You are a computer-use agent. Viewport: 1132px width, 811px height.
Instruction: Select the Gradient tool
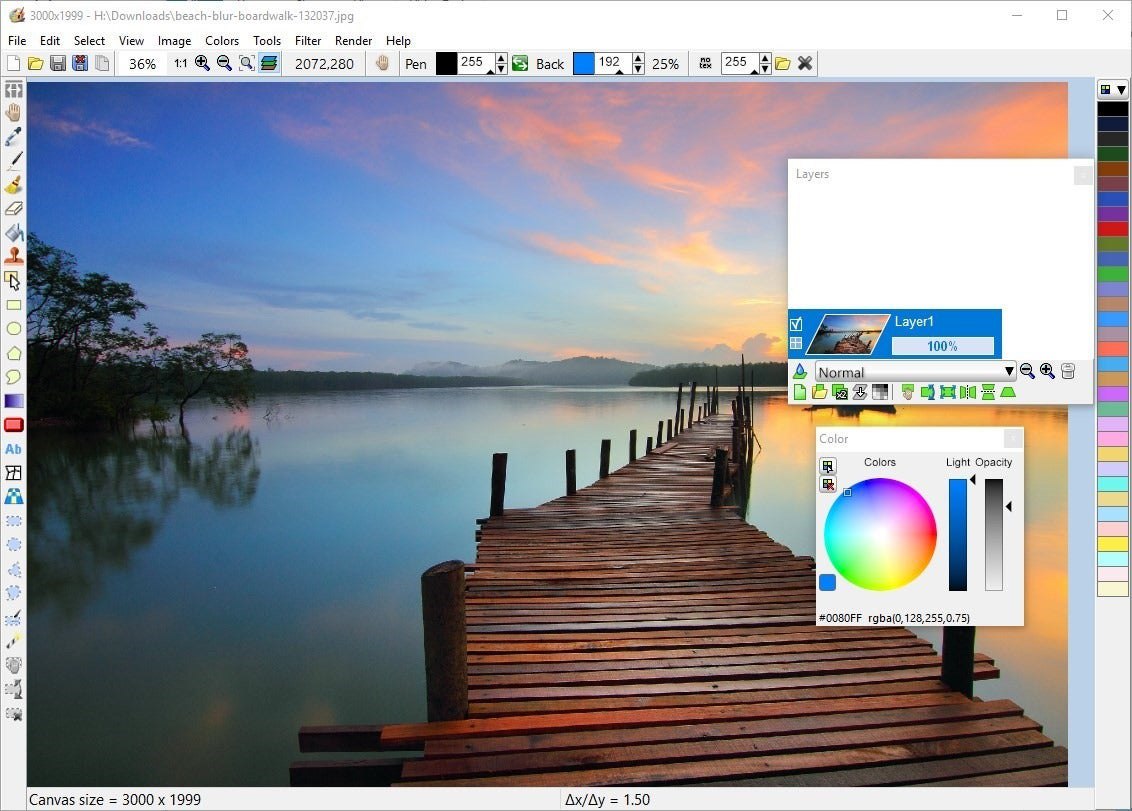[x=14, y=401]
